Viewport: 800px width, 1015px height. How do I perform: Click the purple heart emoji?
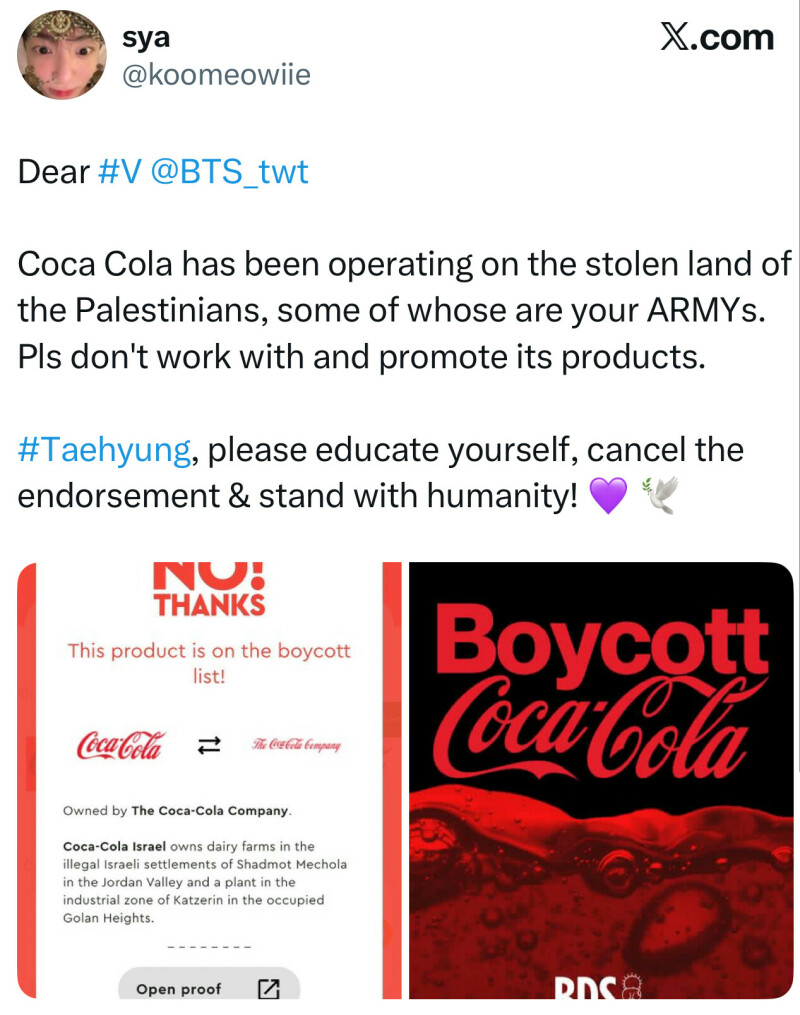pos(609,496)
